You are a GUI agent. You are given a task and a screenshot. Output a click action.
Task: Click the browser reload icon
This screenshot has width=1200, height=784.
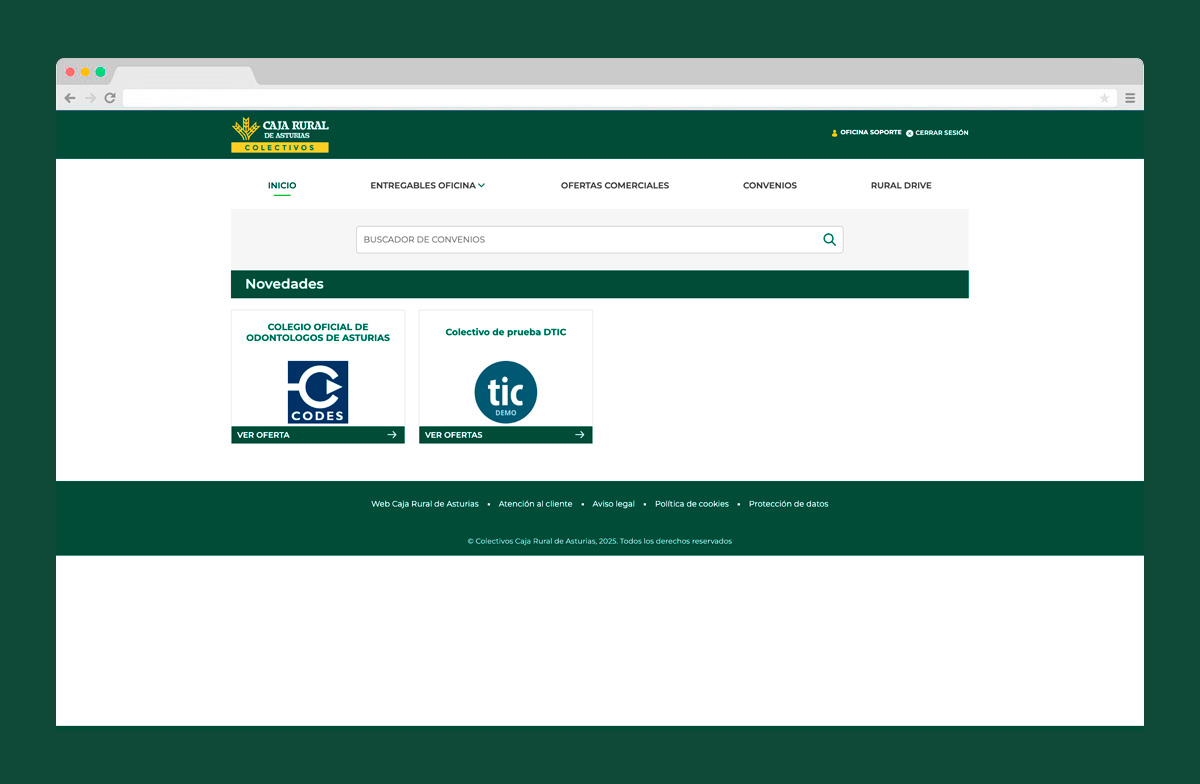tap(110, 98)
